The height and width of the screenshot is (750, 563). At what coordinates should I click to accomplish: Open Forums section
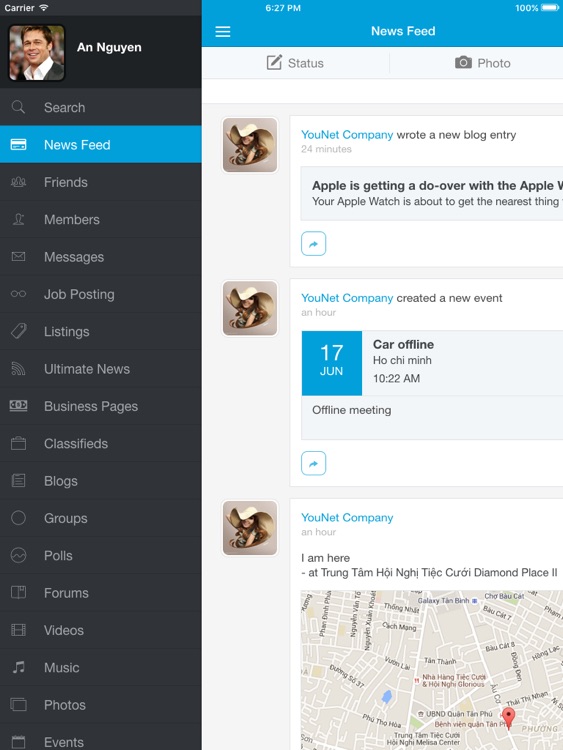pyautogui.click(x=100, y=592)
